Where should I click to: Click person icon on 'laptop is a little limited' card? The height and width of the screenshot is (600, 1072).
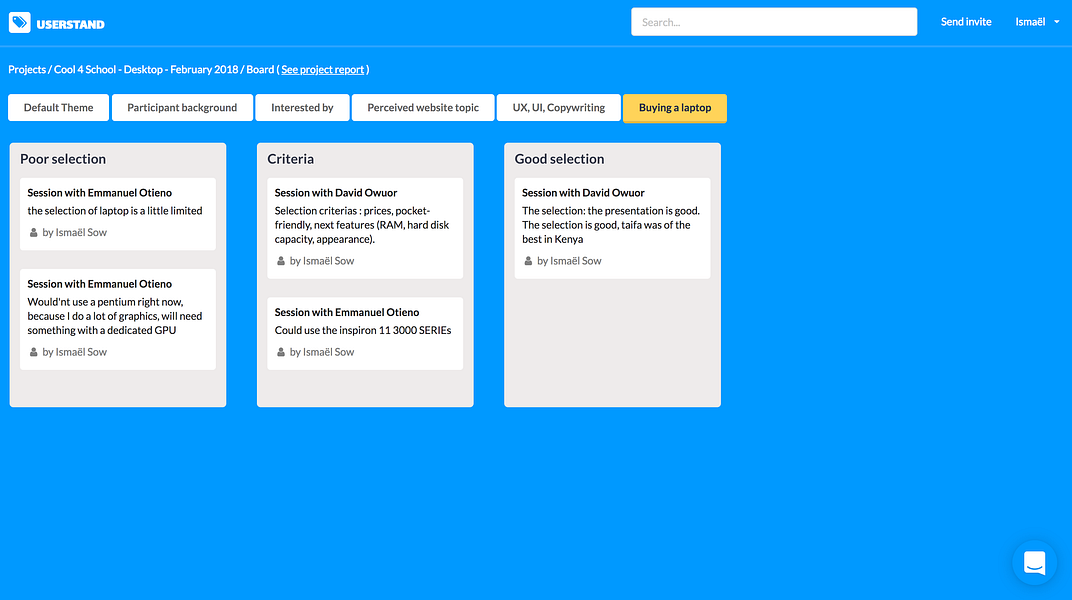point(33,232)
